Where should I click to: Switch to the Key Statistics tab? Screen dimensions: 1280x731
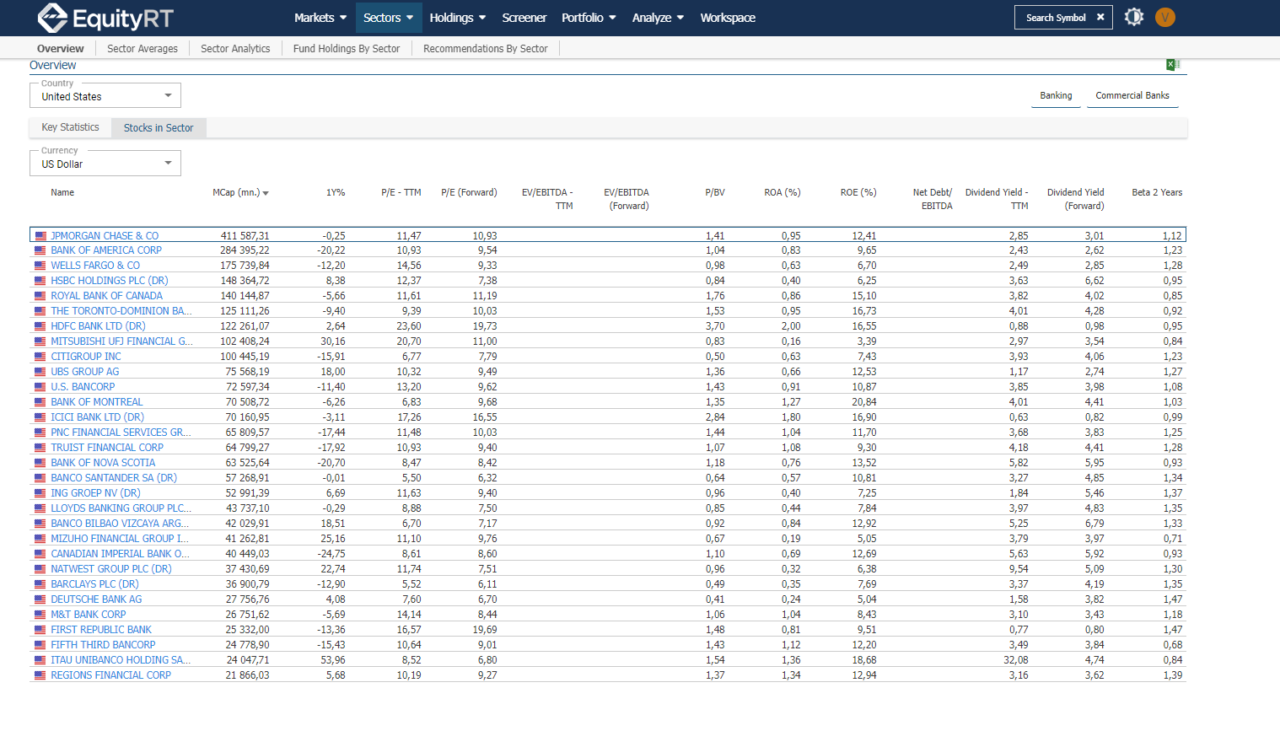70,128
